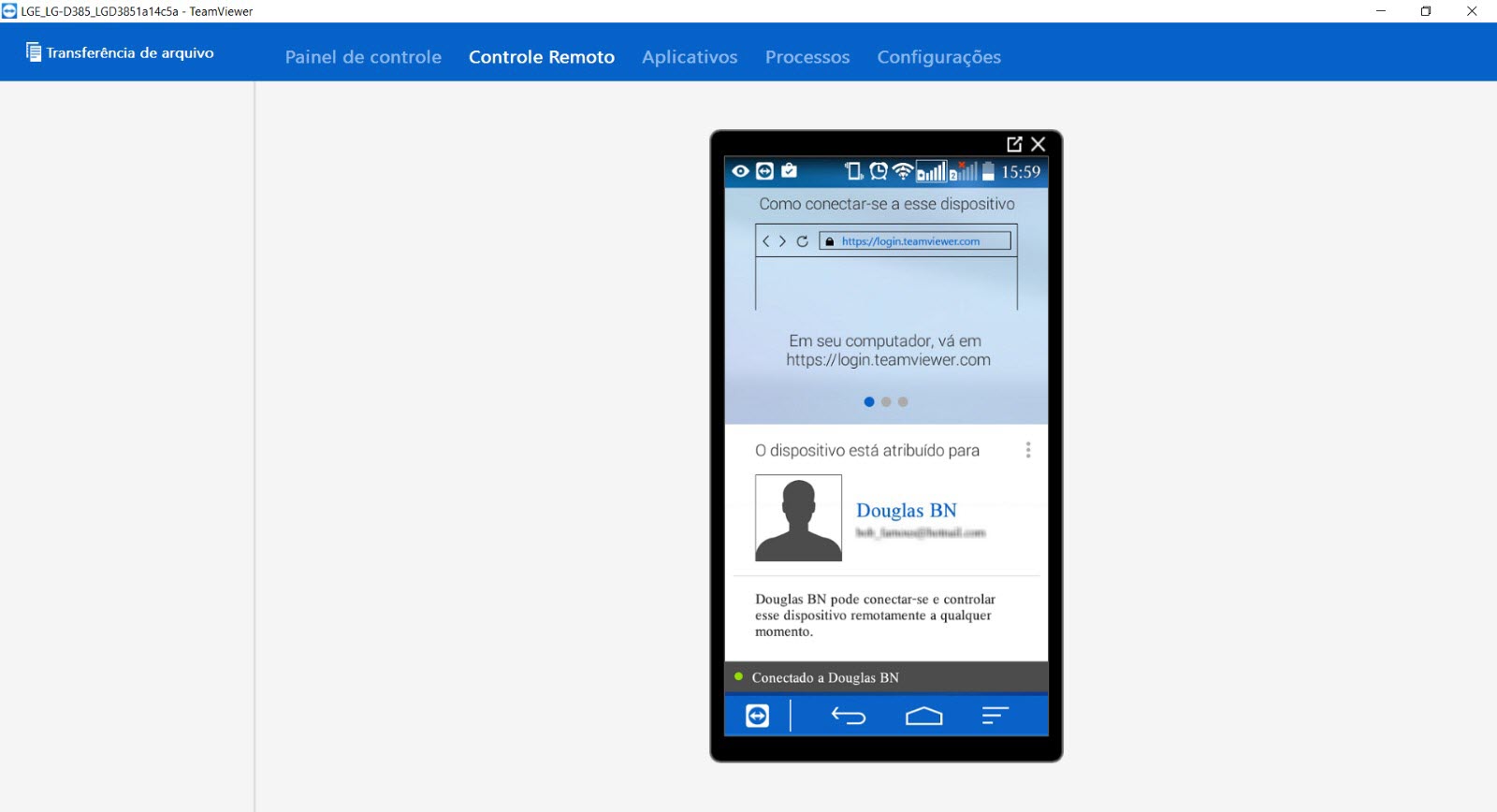Tap the Android home button
Screen dimensions: 1497x812
click(923, 717)
